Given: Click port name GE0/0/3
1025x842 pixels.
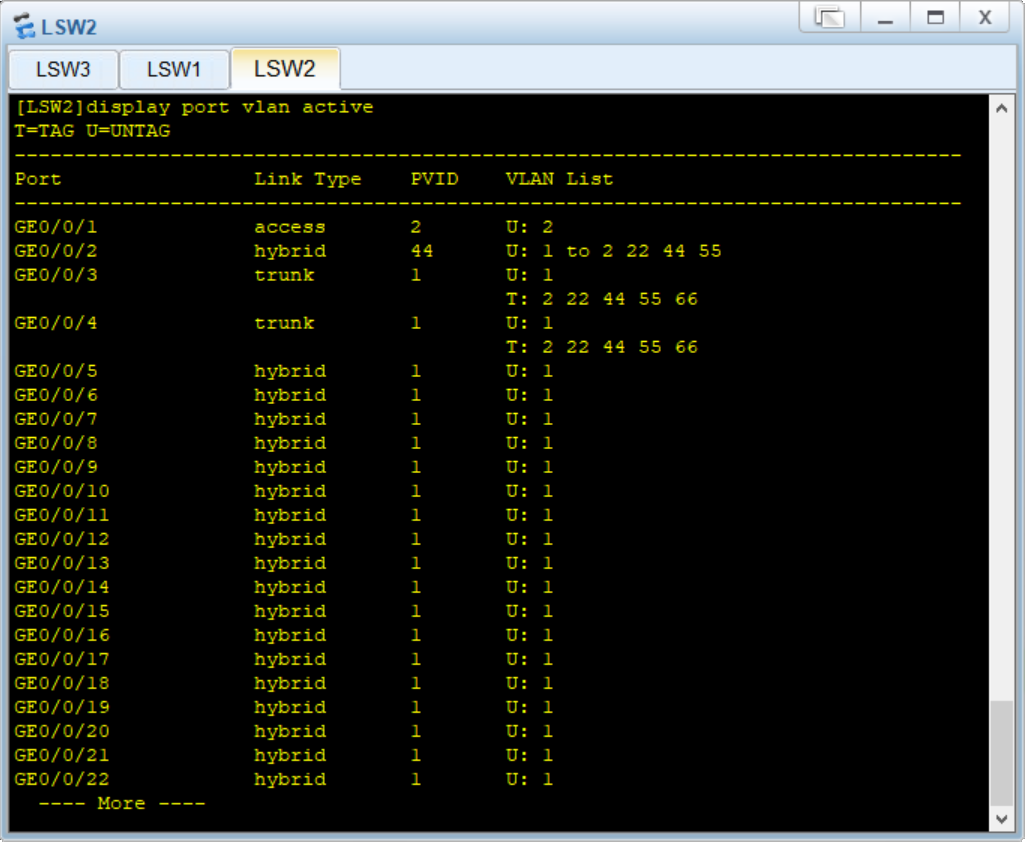Looking at the screenshot, I should click(x=56, y=275).
